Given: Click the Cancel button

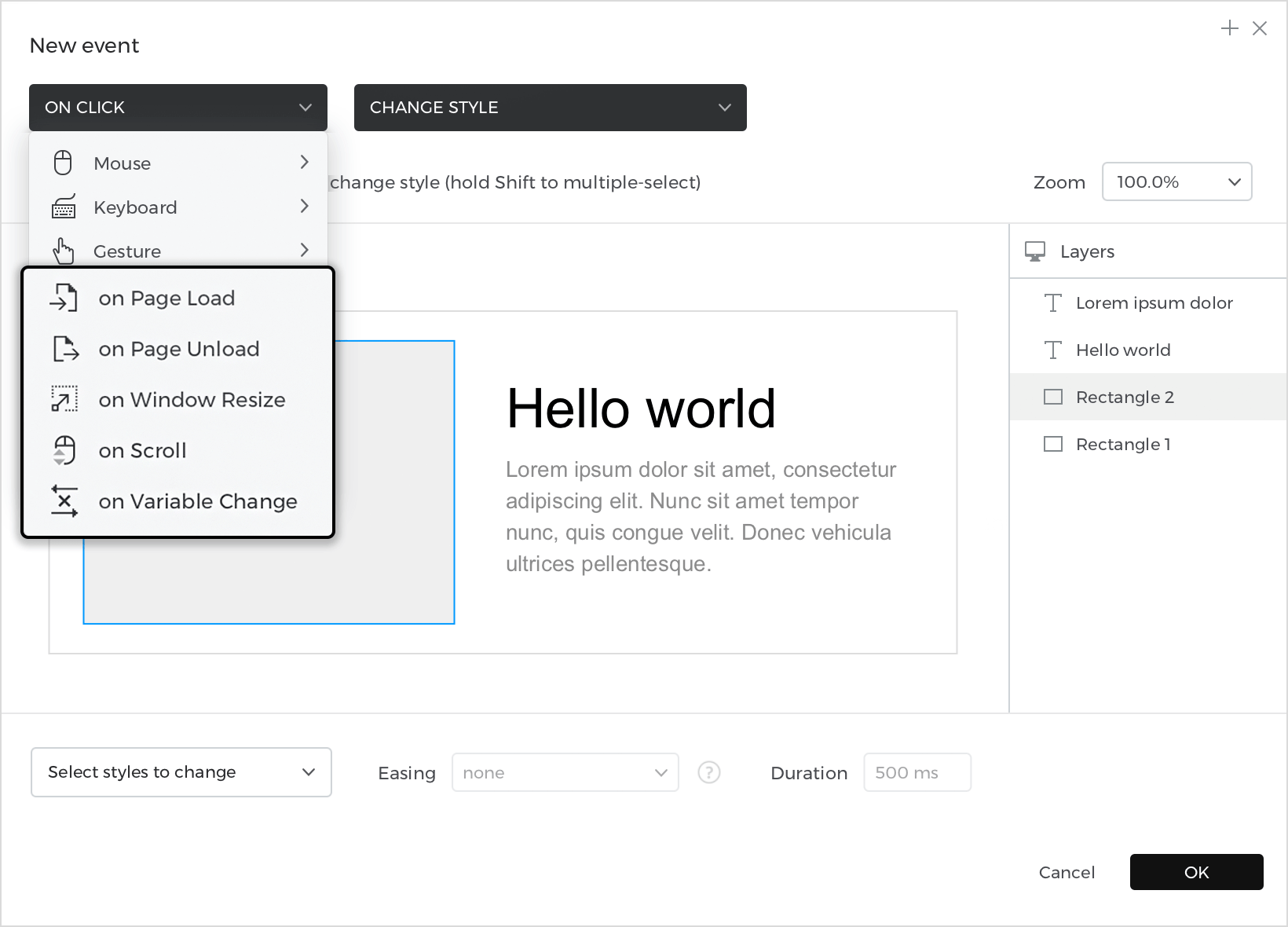Looking at the screenshot, I should [1067, 872].
